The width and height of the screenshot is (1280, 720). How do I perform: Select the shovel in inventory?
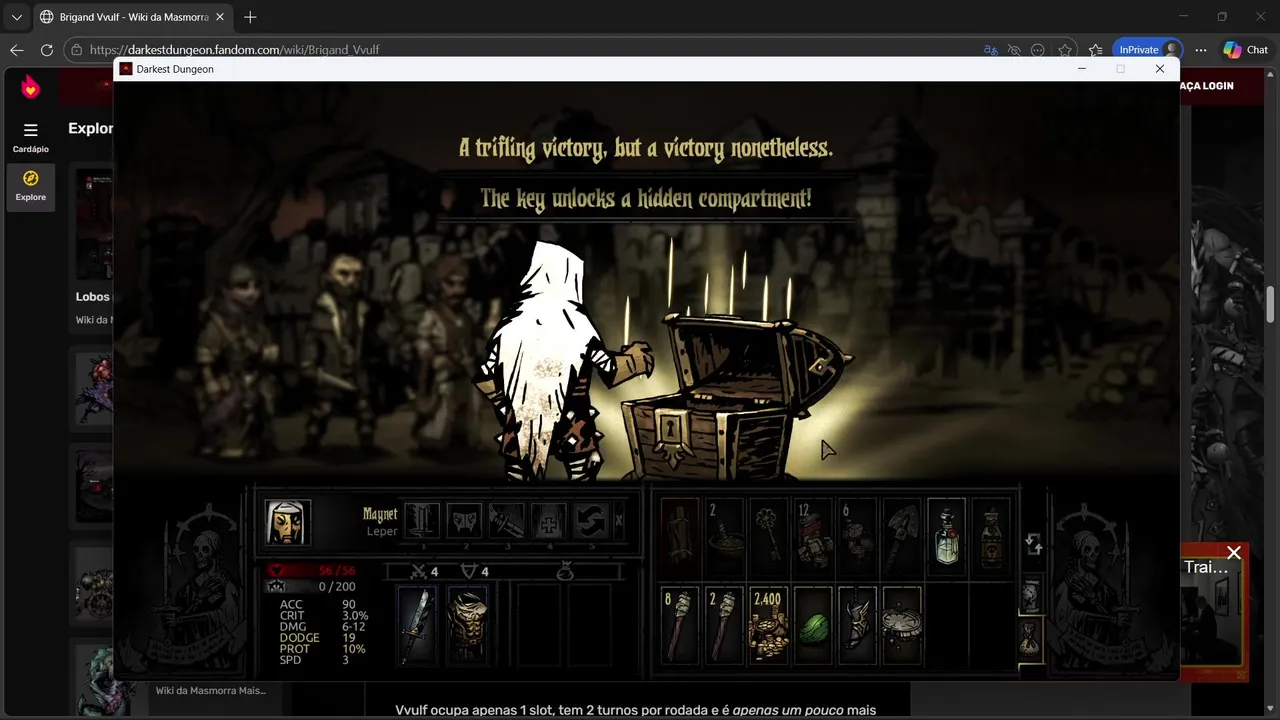902,538
